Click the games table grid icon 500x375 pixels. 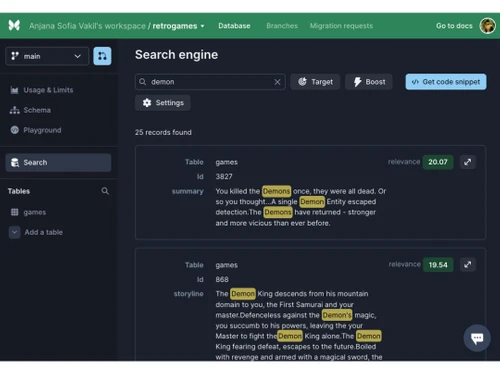coord(15,212)
